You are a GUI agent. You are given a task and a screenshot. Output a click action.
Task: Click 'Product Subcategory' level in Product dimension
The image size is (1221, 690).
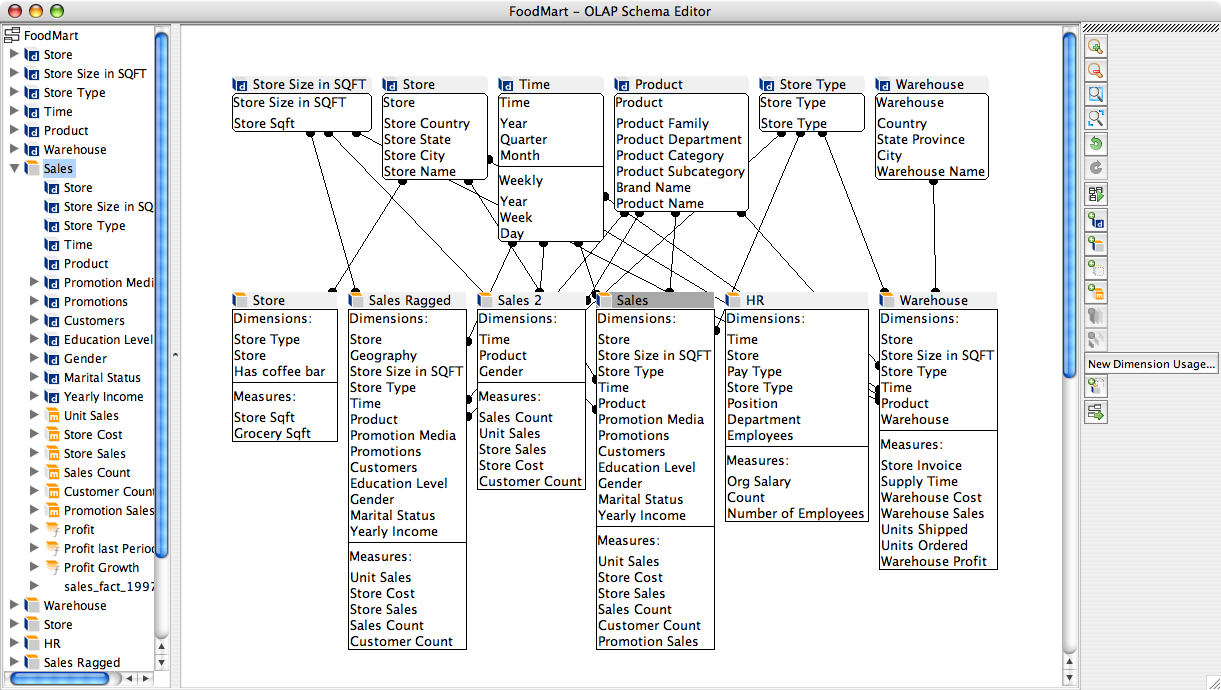(680, 172)
